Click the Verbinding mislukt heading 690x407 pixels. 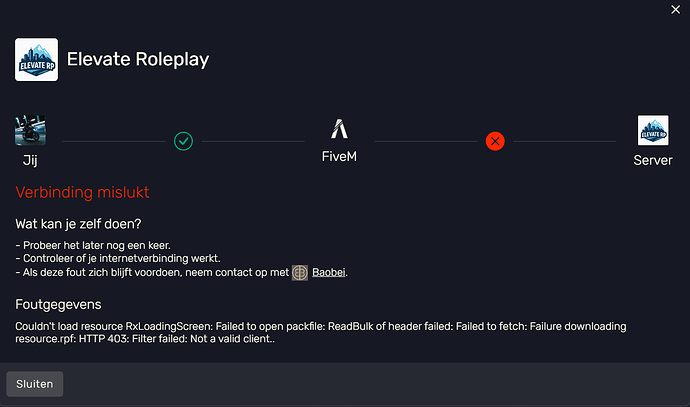click(82, 191)
